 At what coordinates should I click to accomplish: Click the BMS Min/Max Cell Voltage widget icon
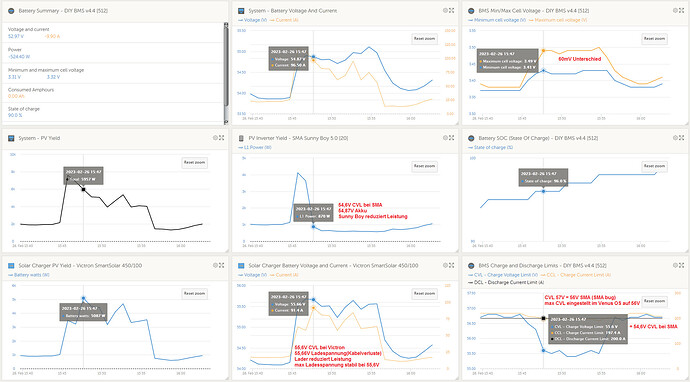click(471, 11)
